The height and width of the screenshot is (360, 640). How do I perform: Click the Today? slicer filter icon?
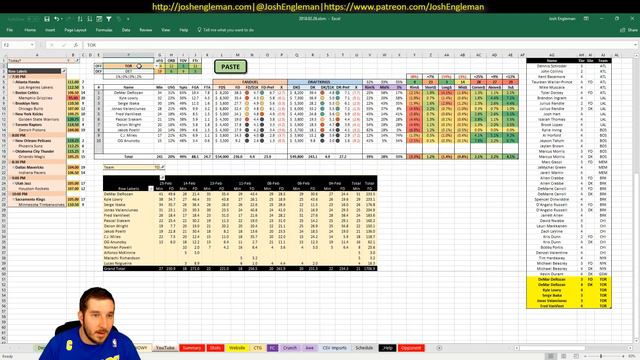[76, 60]
